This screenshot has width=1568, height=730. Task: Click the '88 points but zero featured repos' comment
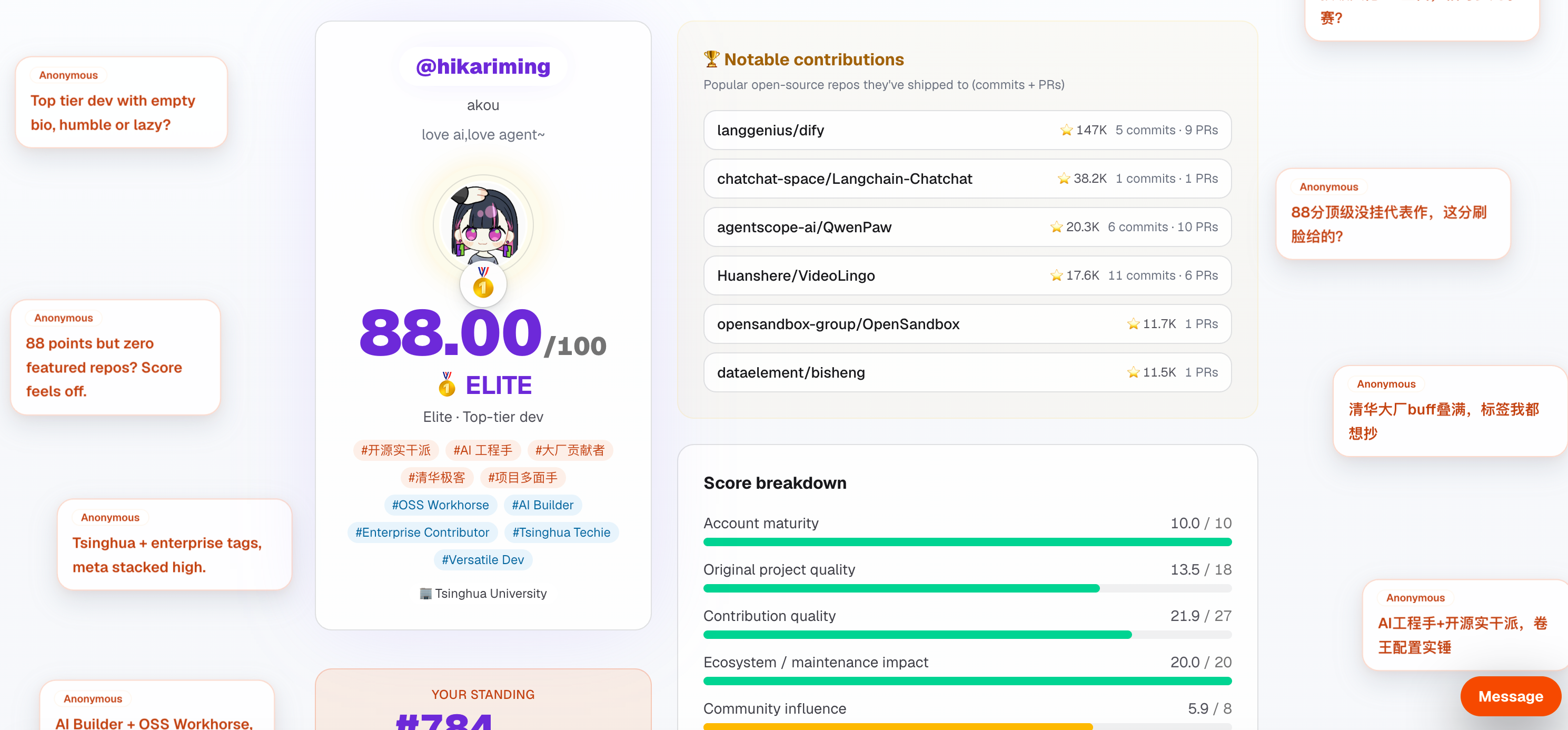tap(116, 358)
